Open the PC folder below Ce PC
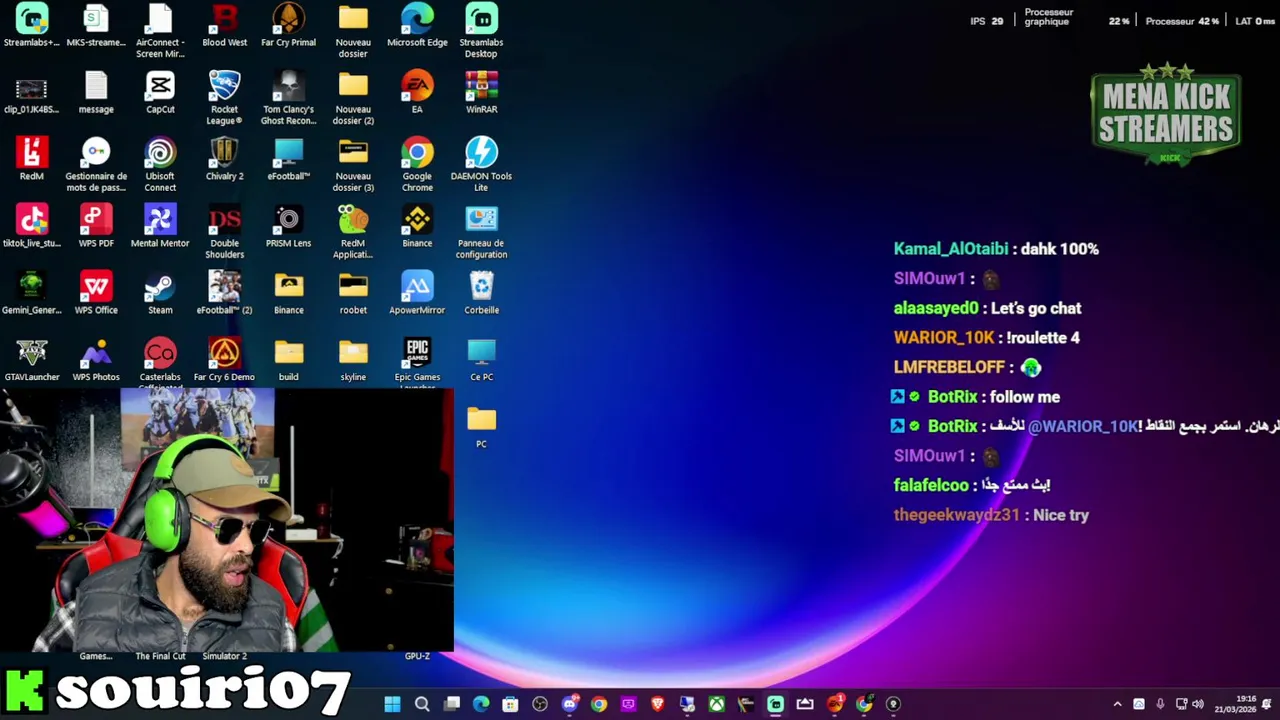1280x720 pixels. pyautogui.click(x=481, y=427)
